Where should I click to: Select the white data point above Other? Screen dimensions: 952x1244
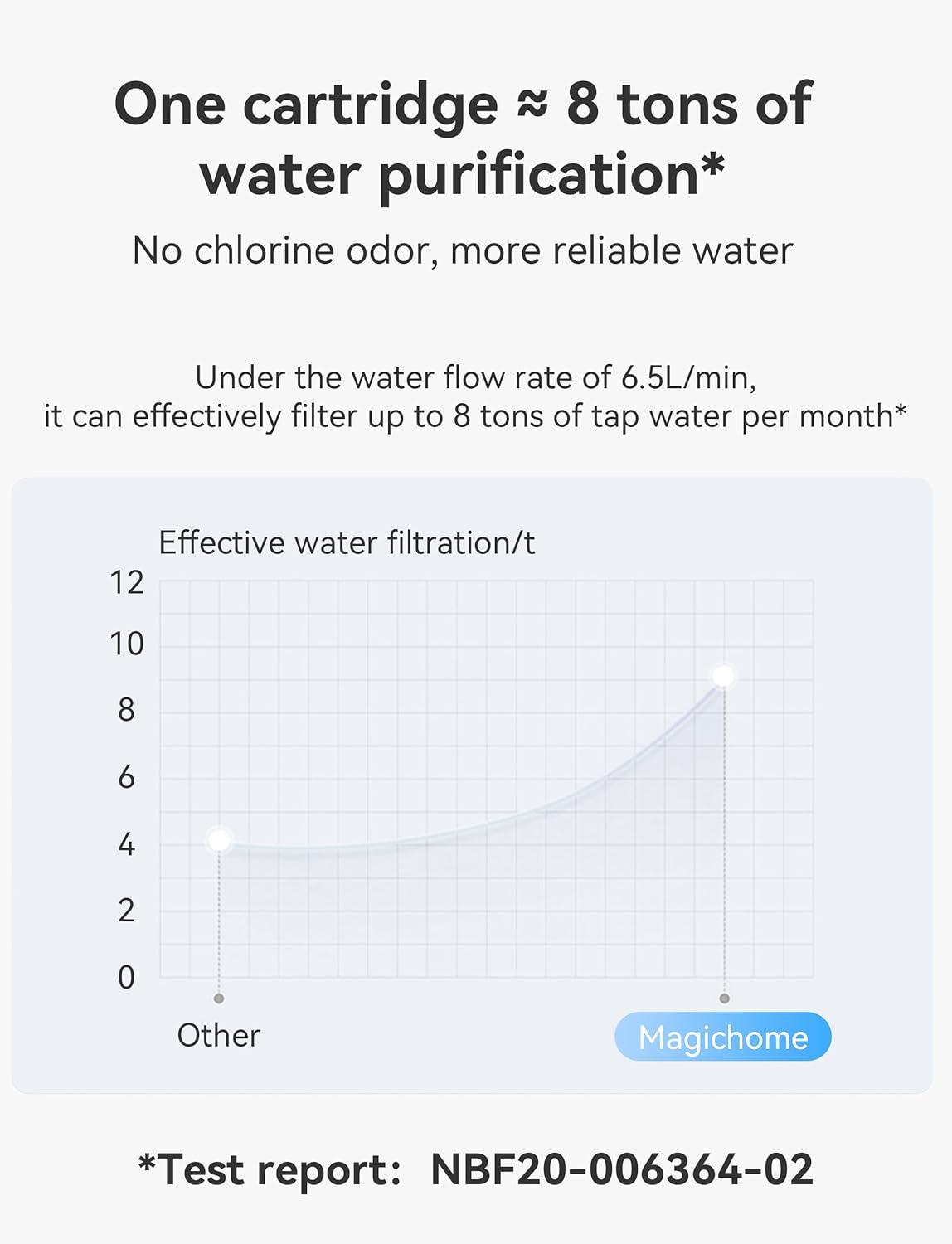click(219, 840)
